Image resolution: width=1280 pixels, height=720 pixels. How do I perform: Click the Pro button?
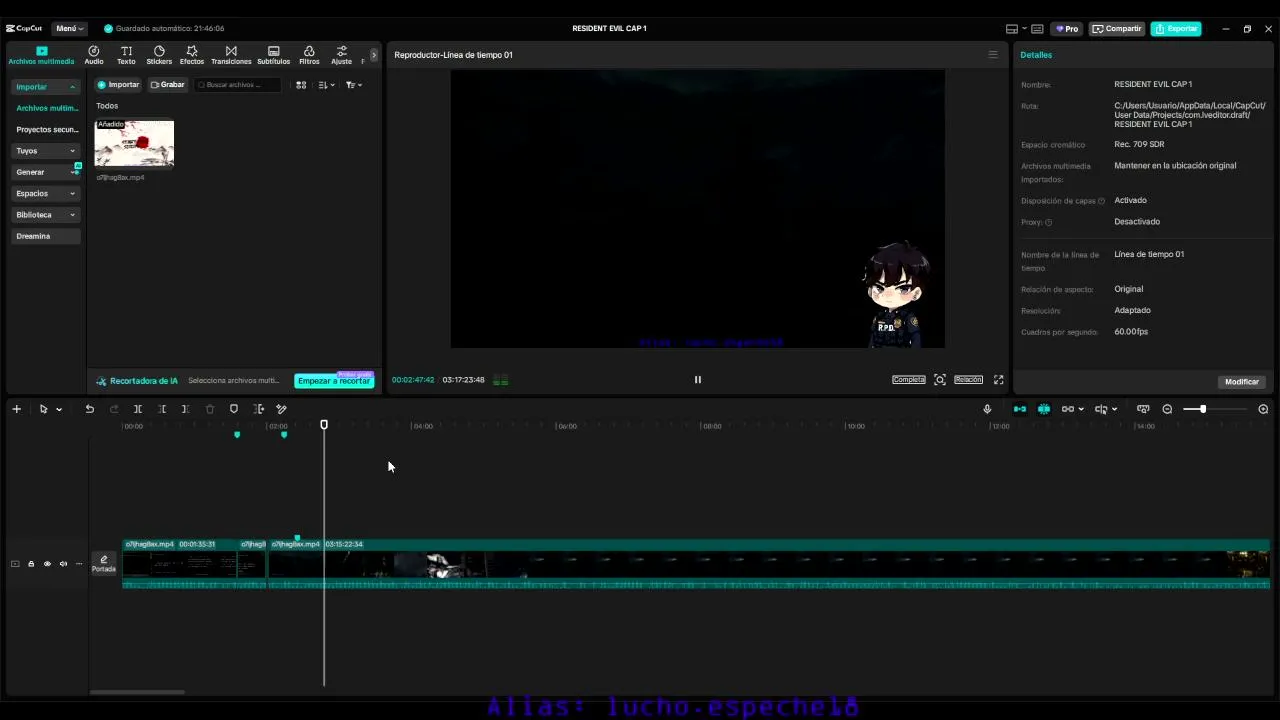(x=1067, y=29)
